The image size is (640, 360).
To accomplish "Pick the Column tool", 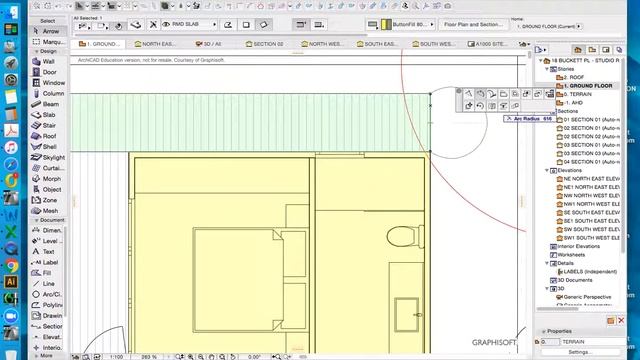I will click(x=48, y=93).
